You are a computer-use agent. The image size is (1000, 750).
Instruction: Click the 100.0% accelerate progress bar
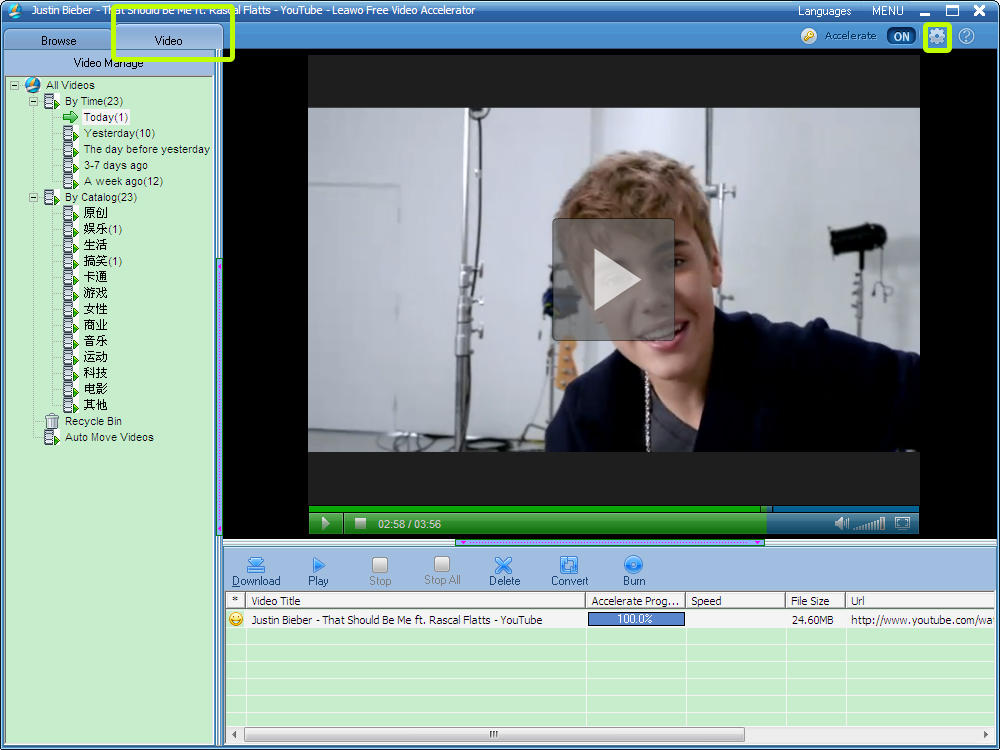coord(636,619)
